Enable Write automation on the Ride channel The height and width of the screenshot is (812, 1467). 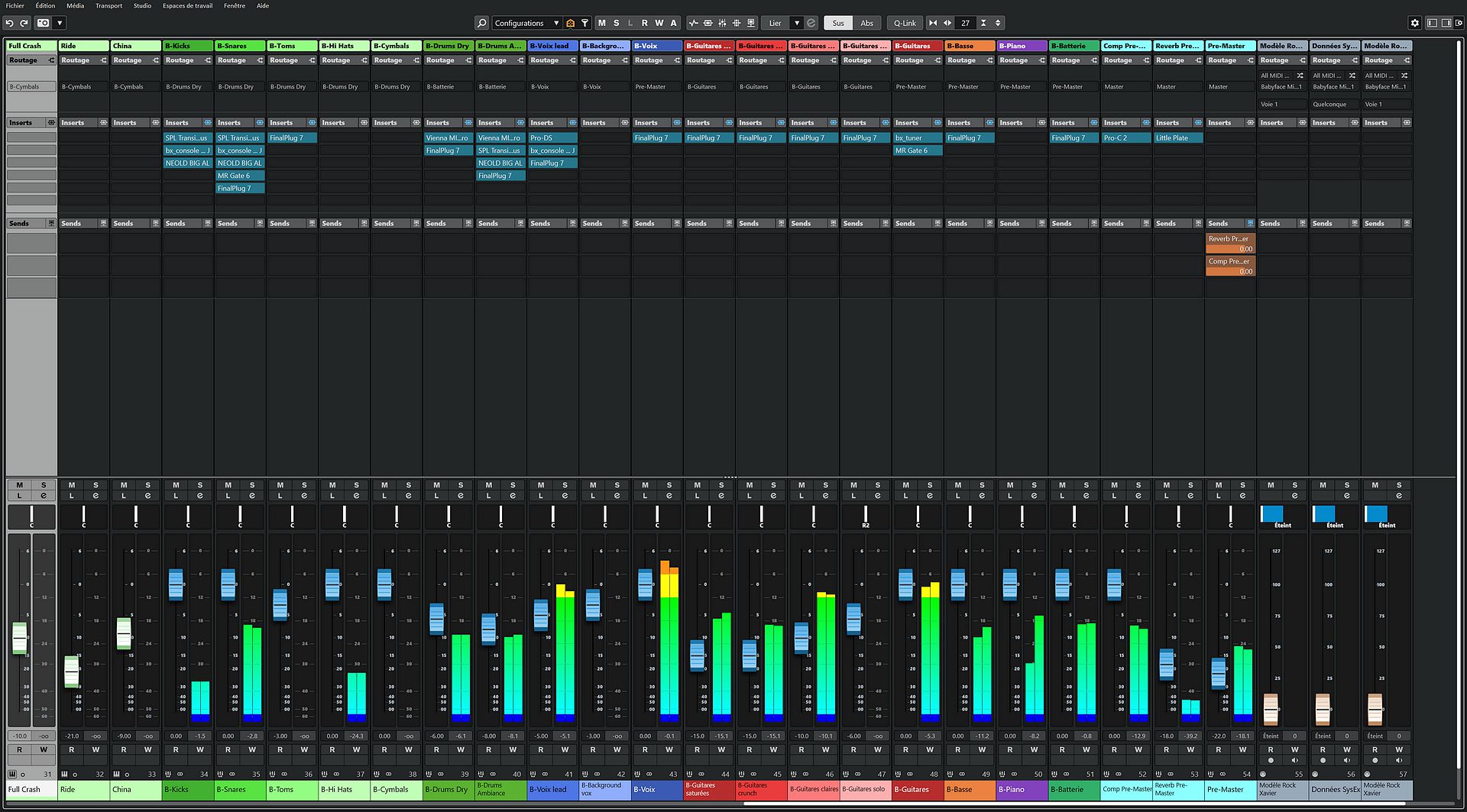pyautogui.click(x=96, y=749)
